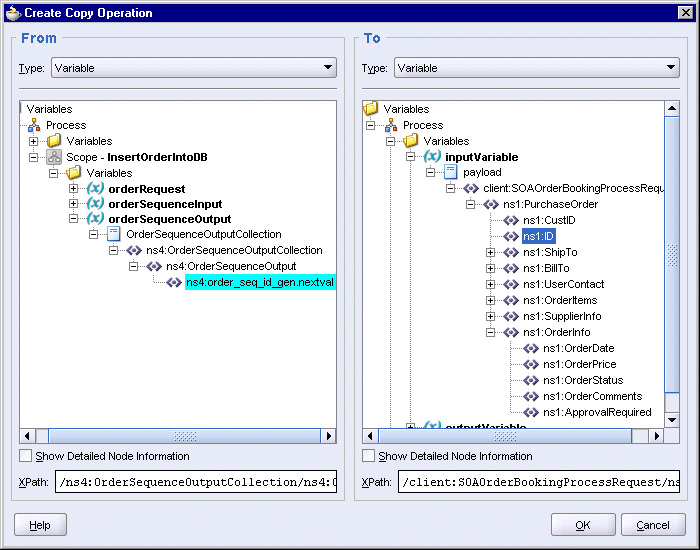This screenshot has height=550, width=700.
Task: Open the To Type dropdown
Action: 537,68
